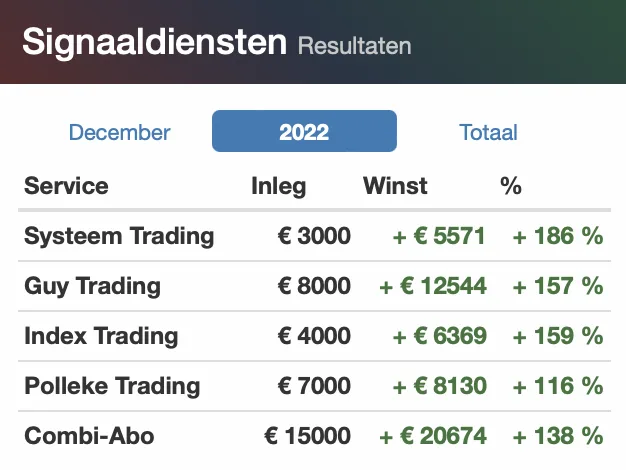Click Polleke Trading stake € 7000
The width and height of the screenshot is (626, 470).
pos(314,386)
